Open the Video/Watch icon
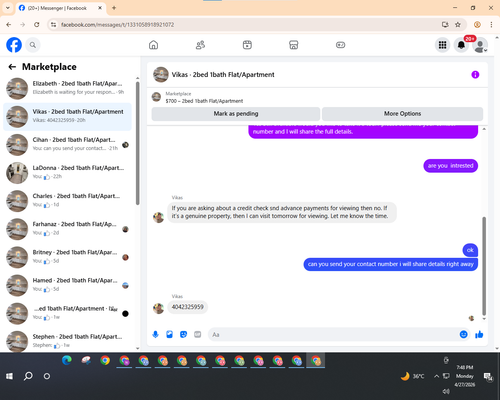Screen dimensions: 500x400 pos(247,45)
